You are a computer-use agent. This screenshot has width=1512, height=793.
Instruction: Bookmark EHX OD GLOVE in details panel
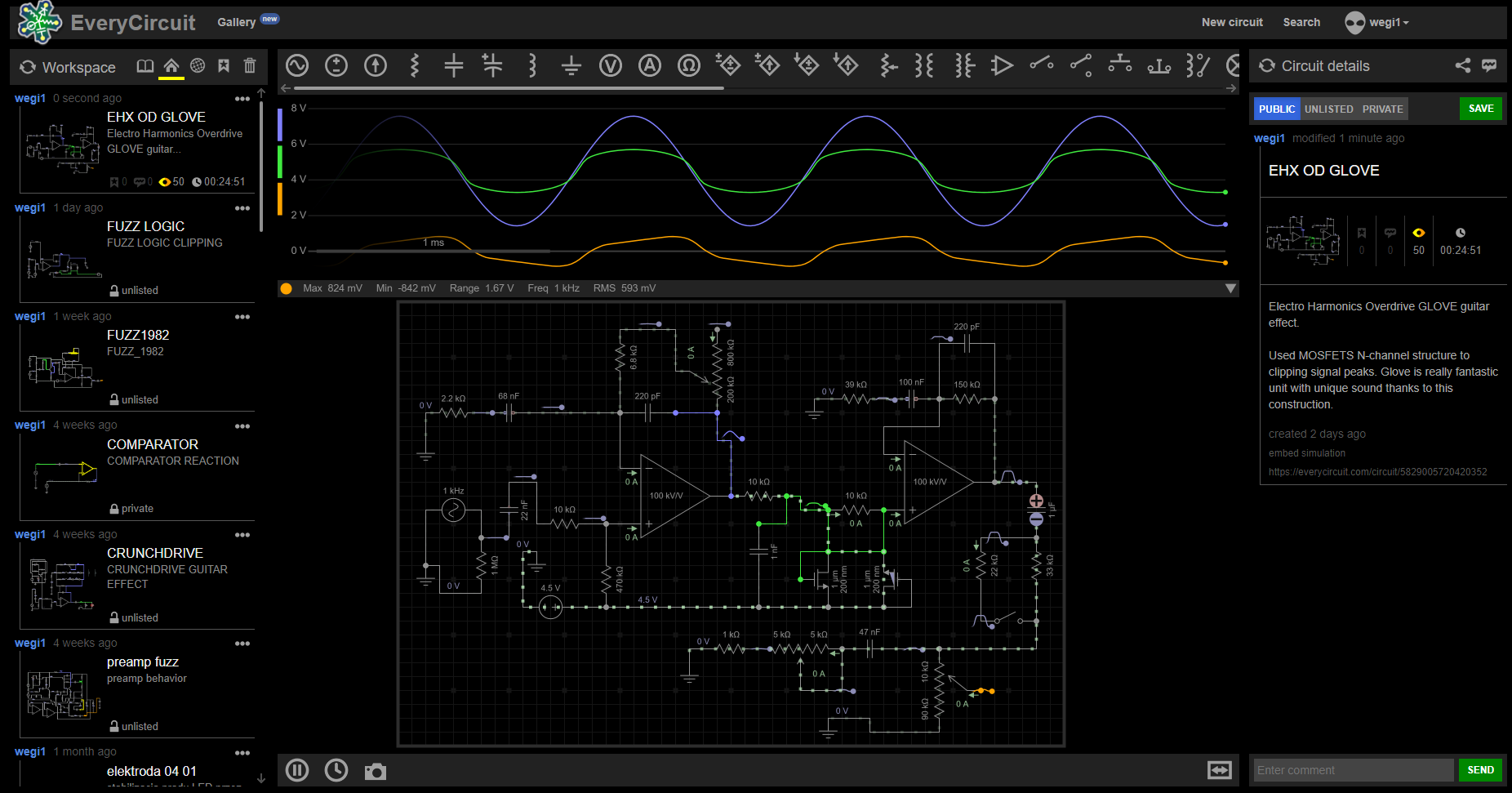click(1362, 234)
